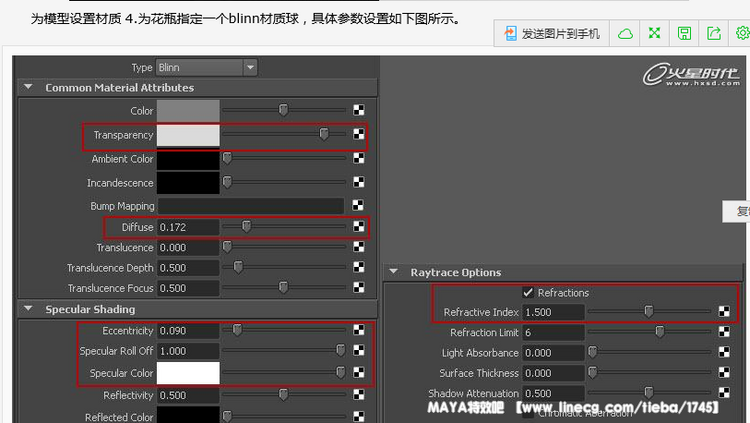Click map icon for Bump Mapping row
750x423 pixels.
tap(359, 206)
